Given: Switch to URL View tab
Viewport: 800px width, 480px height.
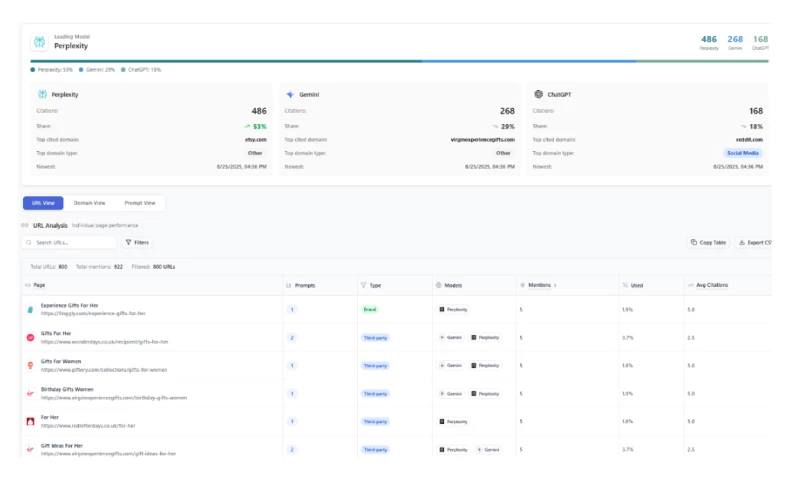Looking at the screenshot, I should tap(43, 203).
